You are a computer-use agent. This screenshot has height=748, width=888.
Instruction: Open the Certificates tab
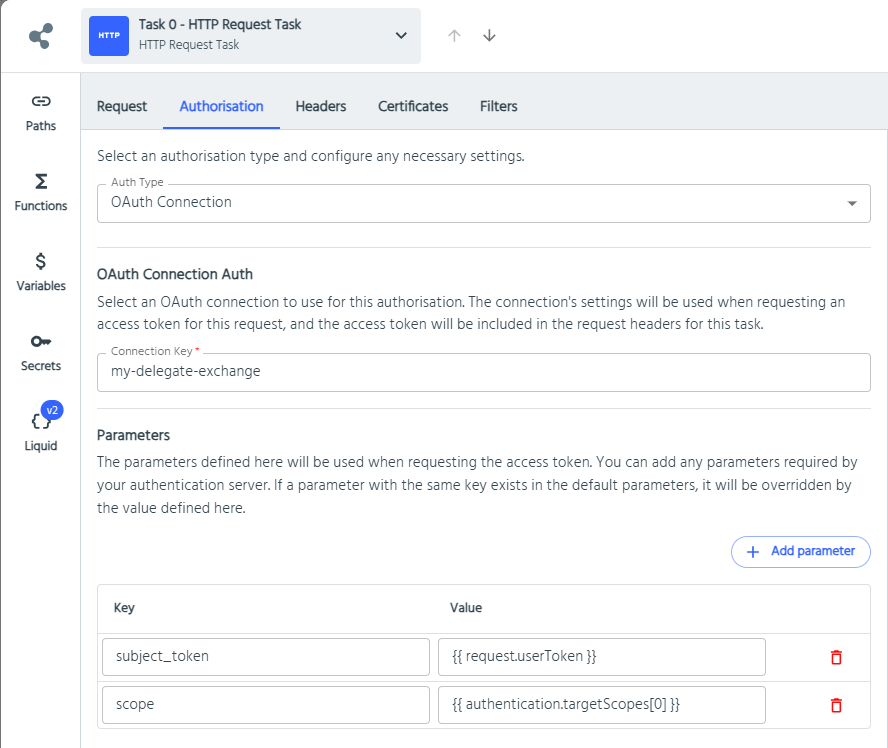[x=413, y=106]
